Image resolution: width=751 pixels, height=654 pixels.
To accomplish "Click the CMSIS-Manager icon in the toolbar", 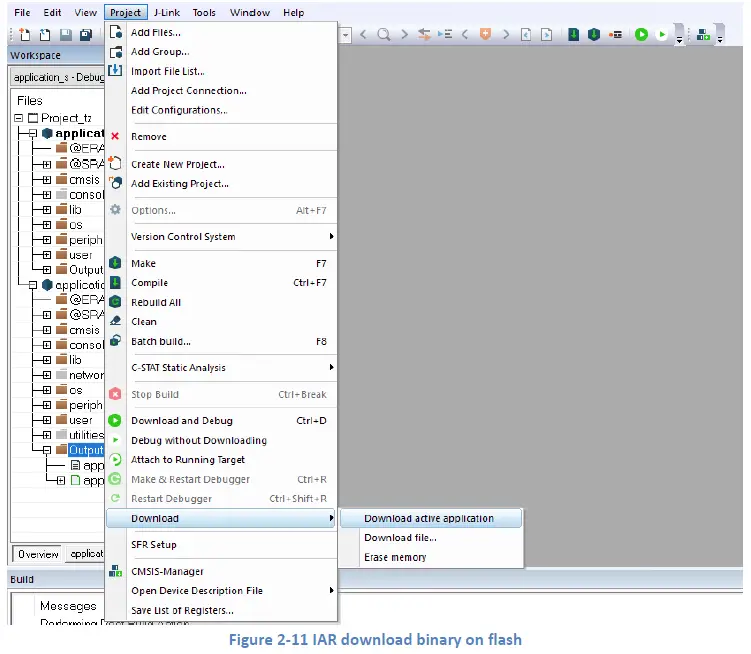I will point(703,34).
